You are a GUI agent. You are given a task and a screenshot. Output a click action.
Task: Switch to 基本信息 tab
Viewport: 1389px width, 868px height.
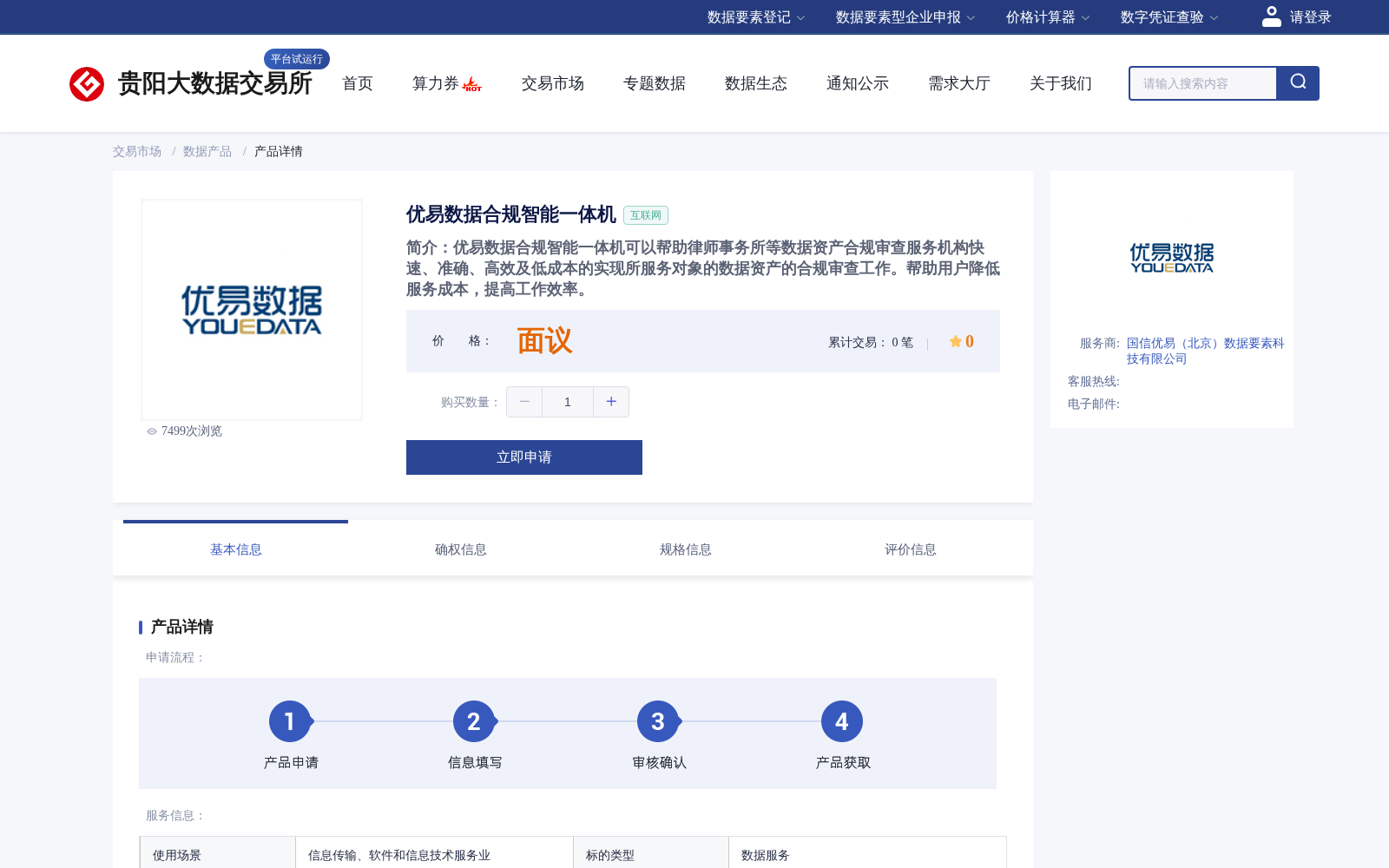coord(236,549)
